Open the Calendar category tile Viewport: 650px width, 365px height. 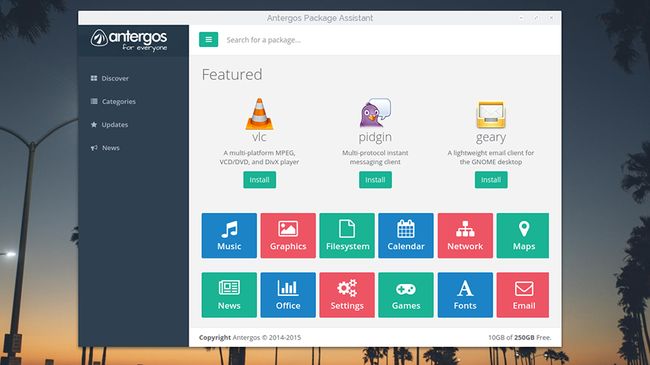point(406,236)
